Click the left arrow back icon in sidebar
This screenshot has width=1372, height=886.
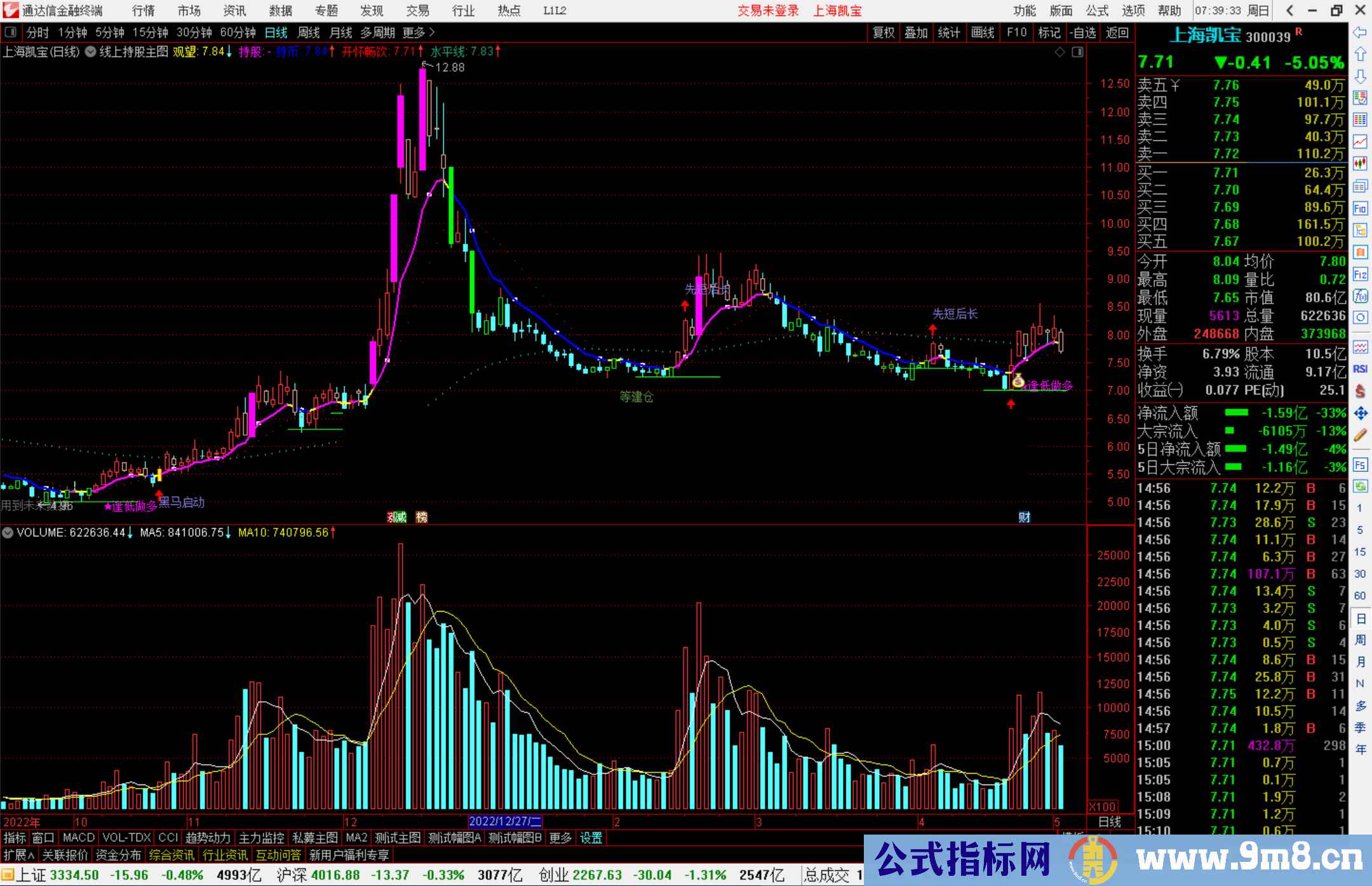tap(1360, 32)
